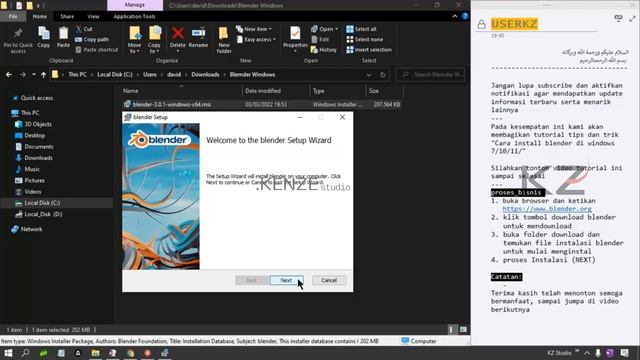Viewport: 640px width, 360px height.
Task: Open 3D Objects folder in sidebar
Action: 38,124
